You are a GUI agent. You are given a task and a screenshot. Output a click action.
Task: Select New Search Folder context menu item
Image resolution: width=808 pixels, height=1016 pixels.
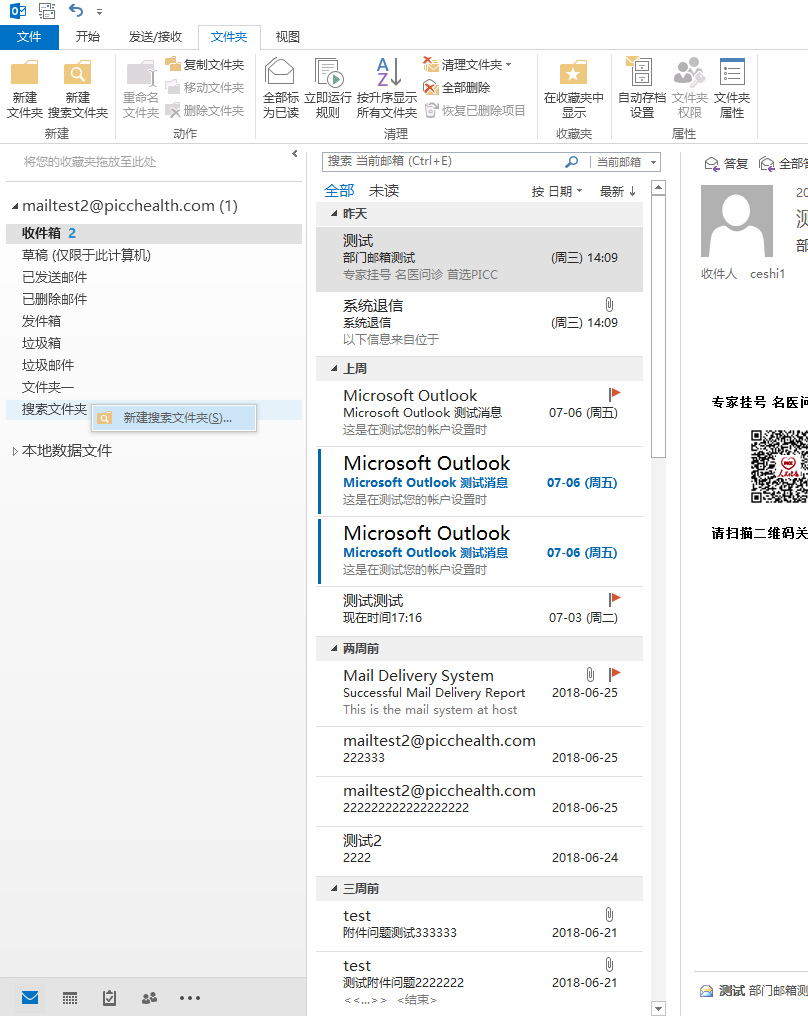tap(176, 418)
